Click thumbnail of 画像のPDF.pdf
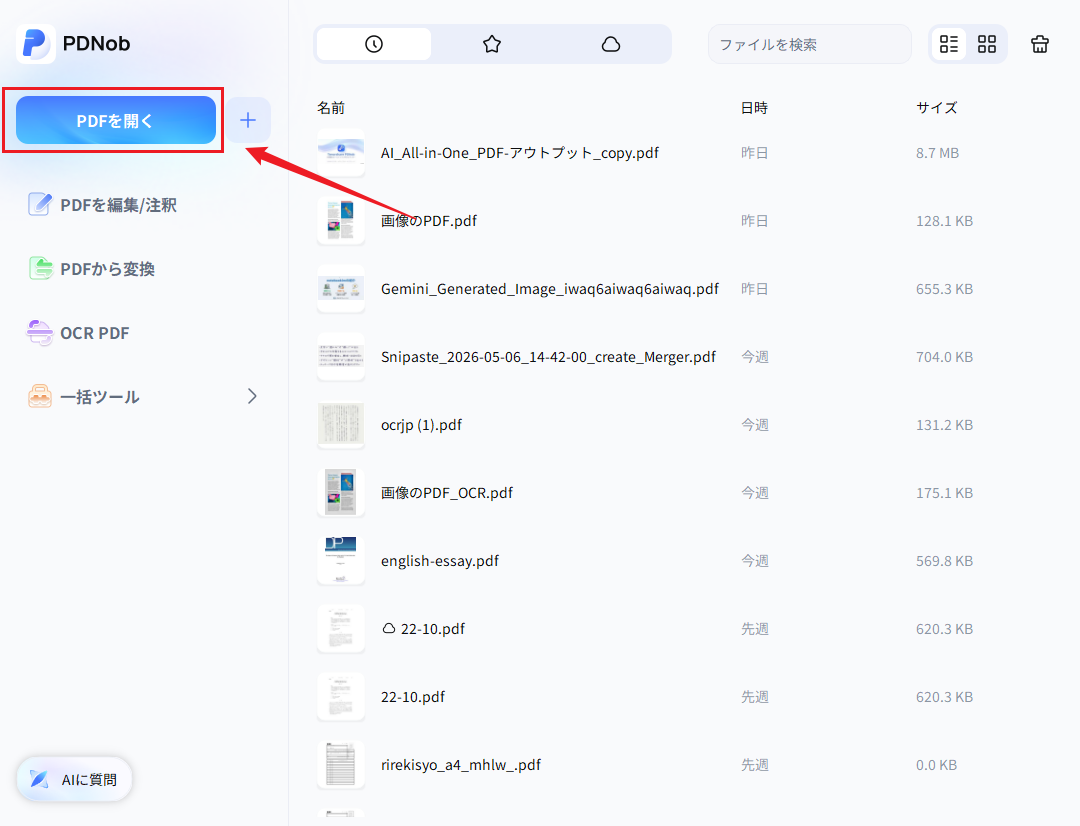The width and height of the screenshot is (1080, 826). (341, 220)
